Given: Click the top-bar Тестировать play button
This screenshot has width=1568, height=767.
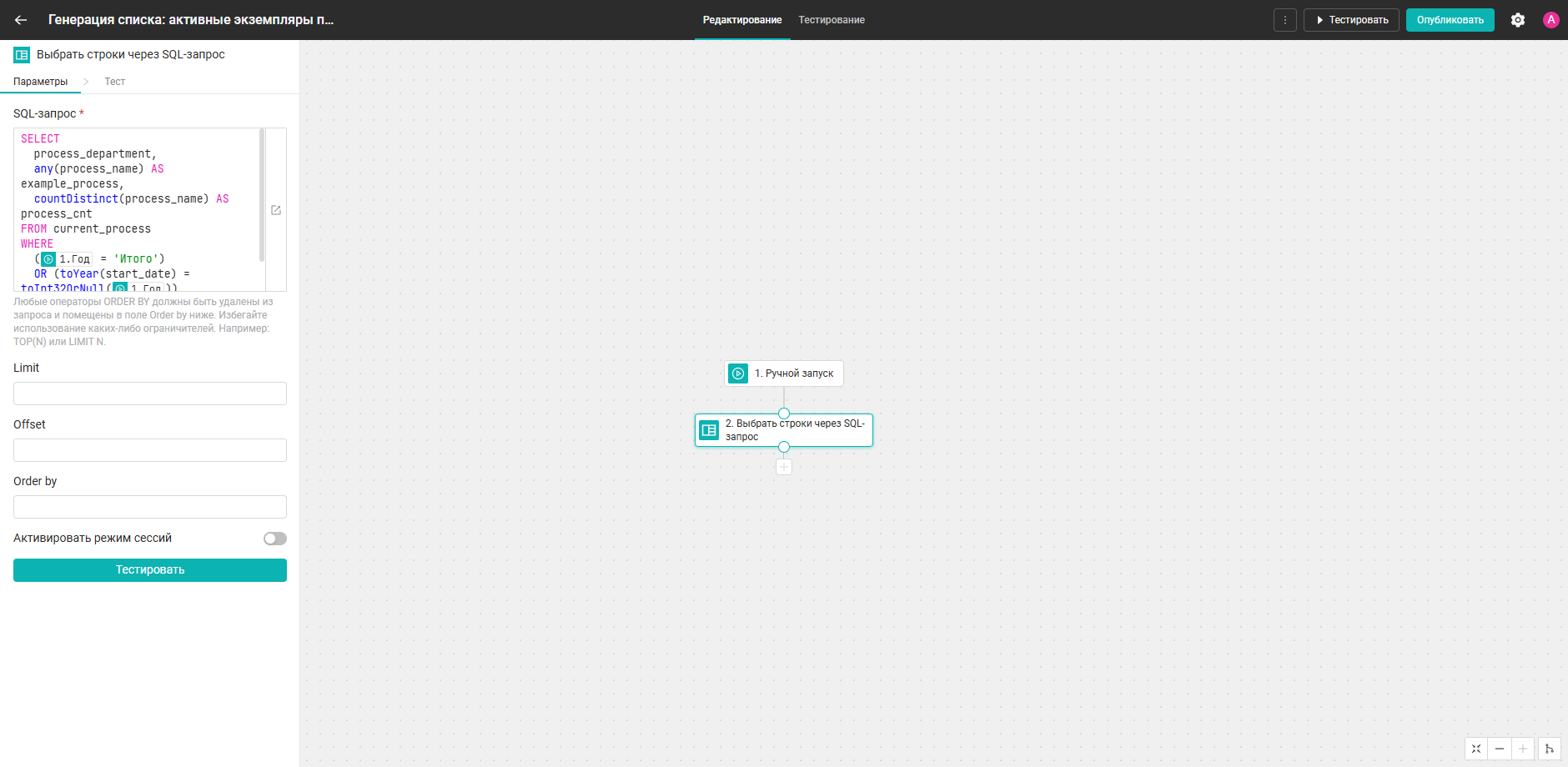Looking at the screenshot, I should pyautogui.click(x=1352, y=20).
